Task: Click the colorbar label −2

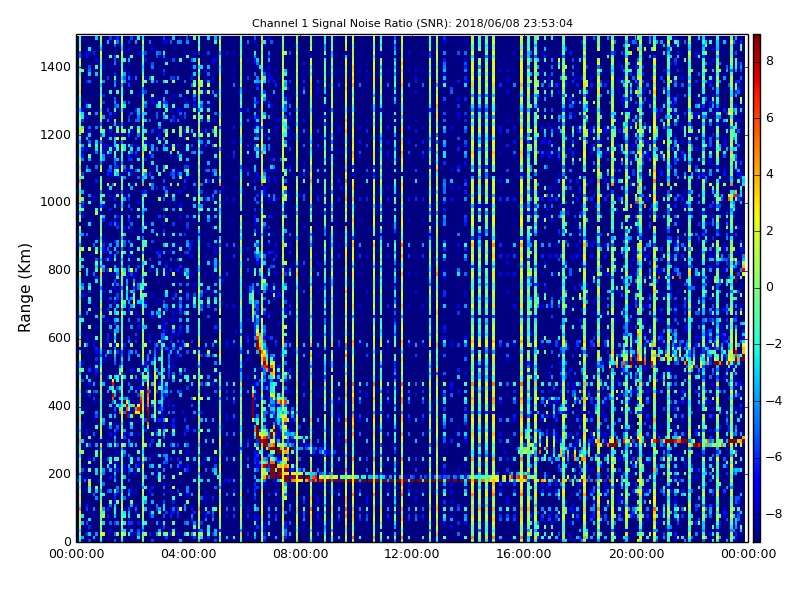Action: 773,344
